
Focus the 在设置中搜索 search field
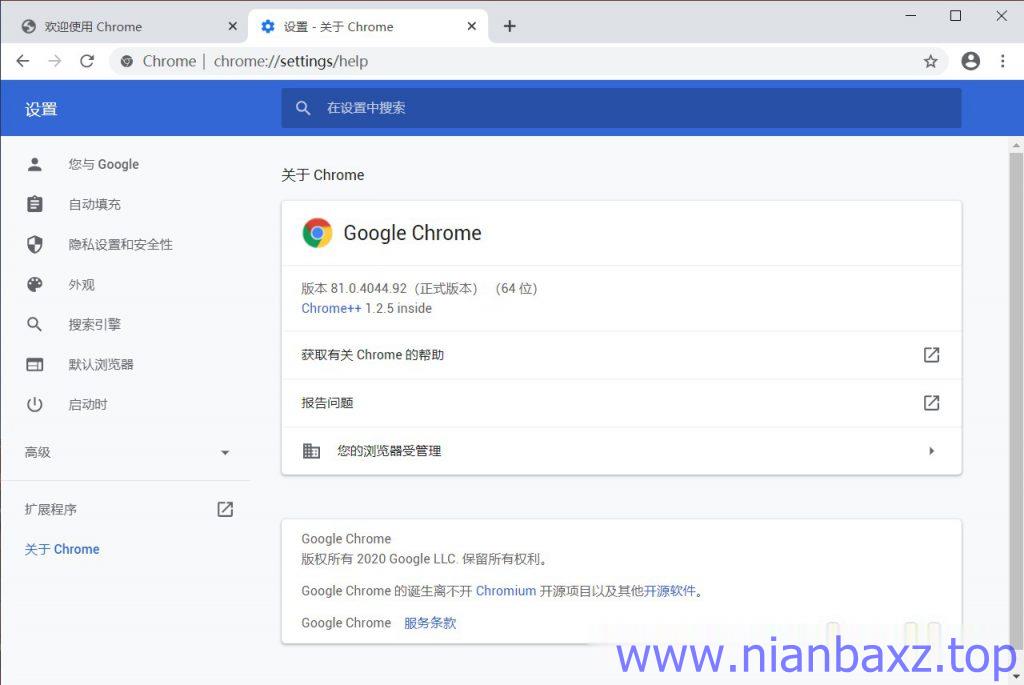click(x=621, y=108)
